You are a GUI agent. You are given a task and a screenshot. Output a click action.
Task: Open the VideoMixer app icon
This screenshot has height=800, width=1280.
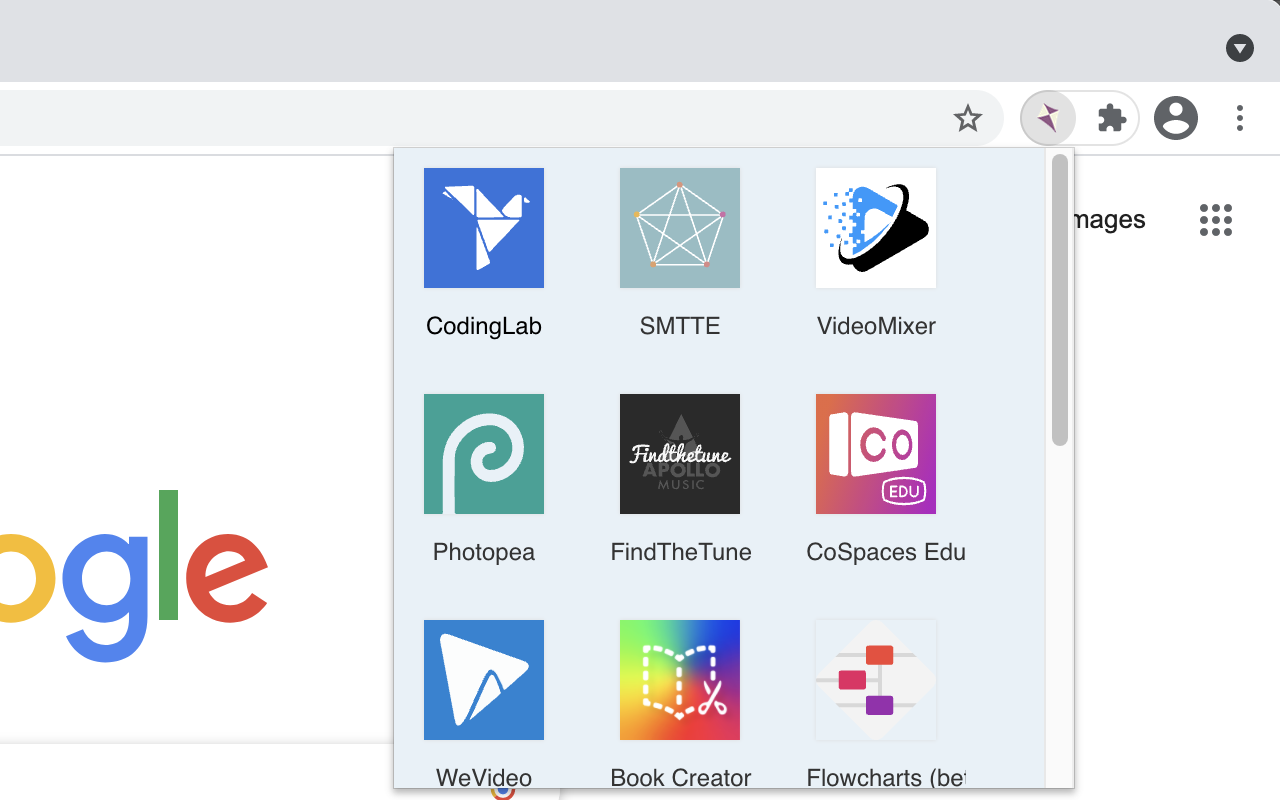pyautogui.click(x=876, y=228)
